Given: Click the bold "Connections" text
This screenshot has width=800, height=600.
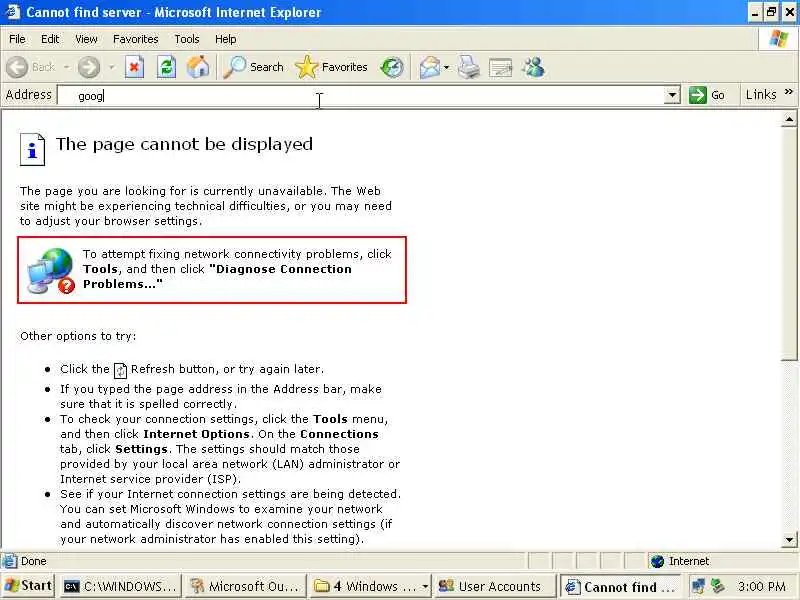Looking at the screenshot, I should (x=339, y=434).
